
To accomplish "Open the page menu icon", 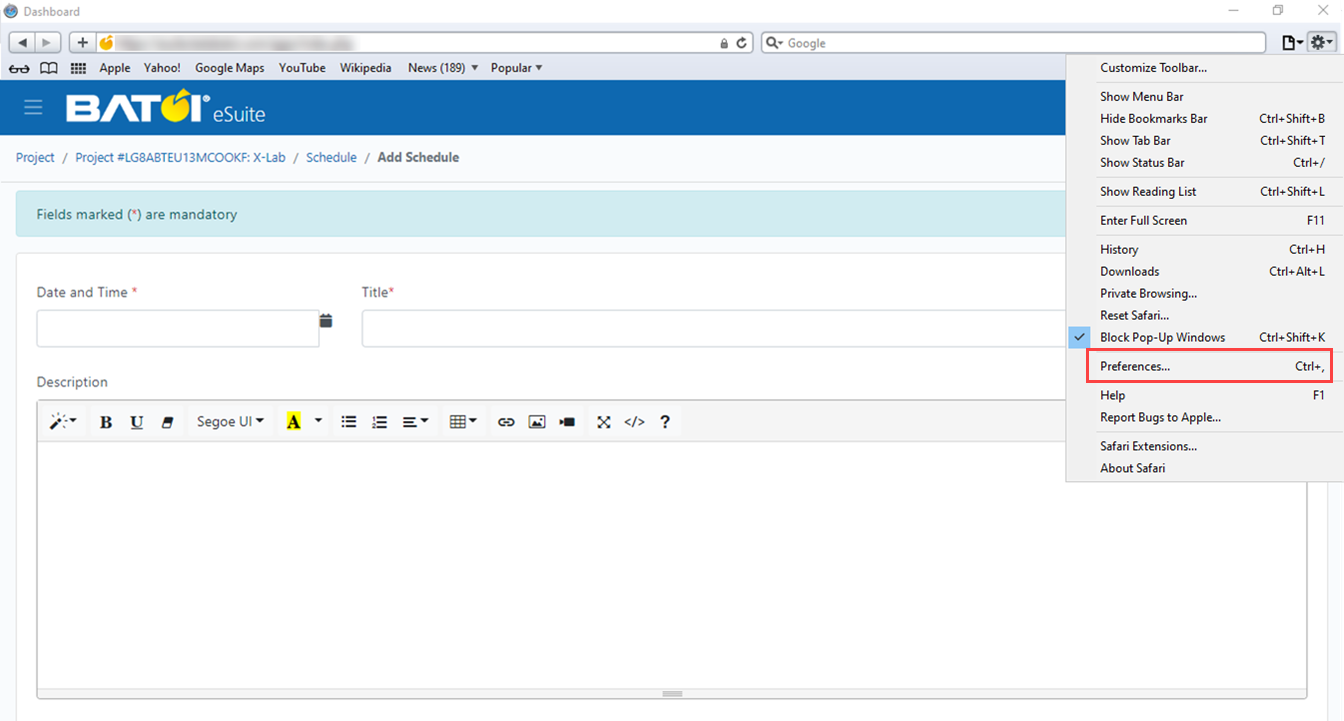I will [1292, 43].
